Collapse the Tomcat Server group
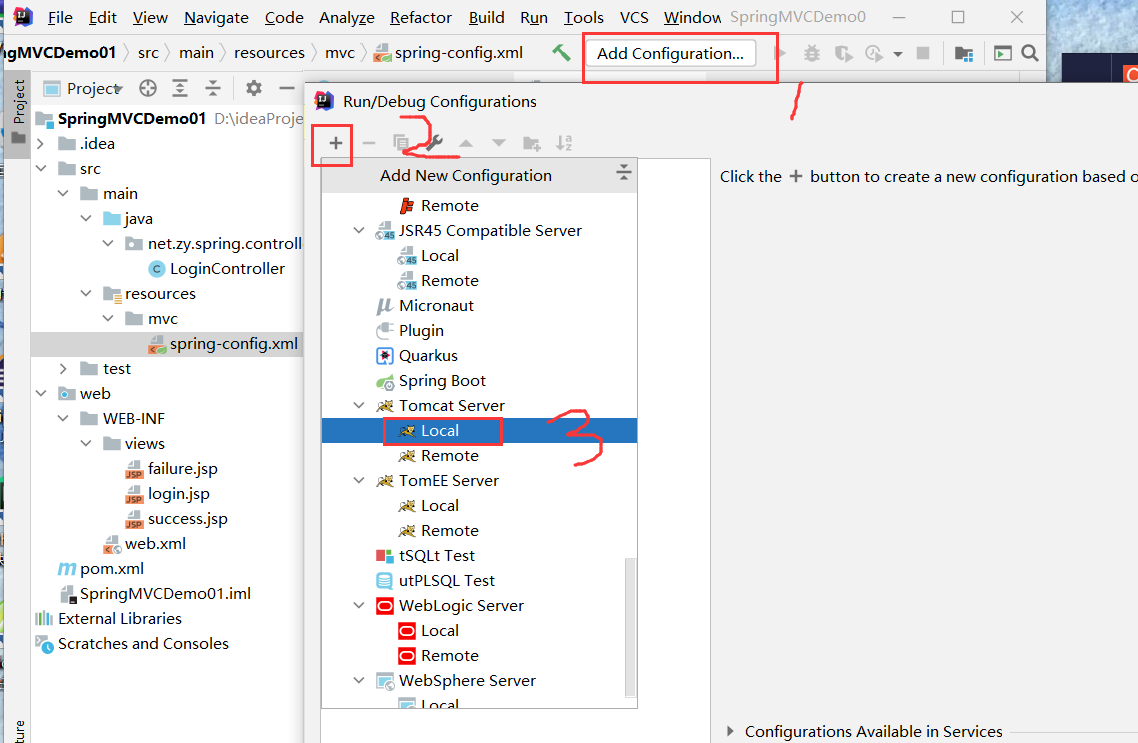The image size is (1138, 743). pos(359,406)
